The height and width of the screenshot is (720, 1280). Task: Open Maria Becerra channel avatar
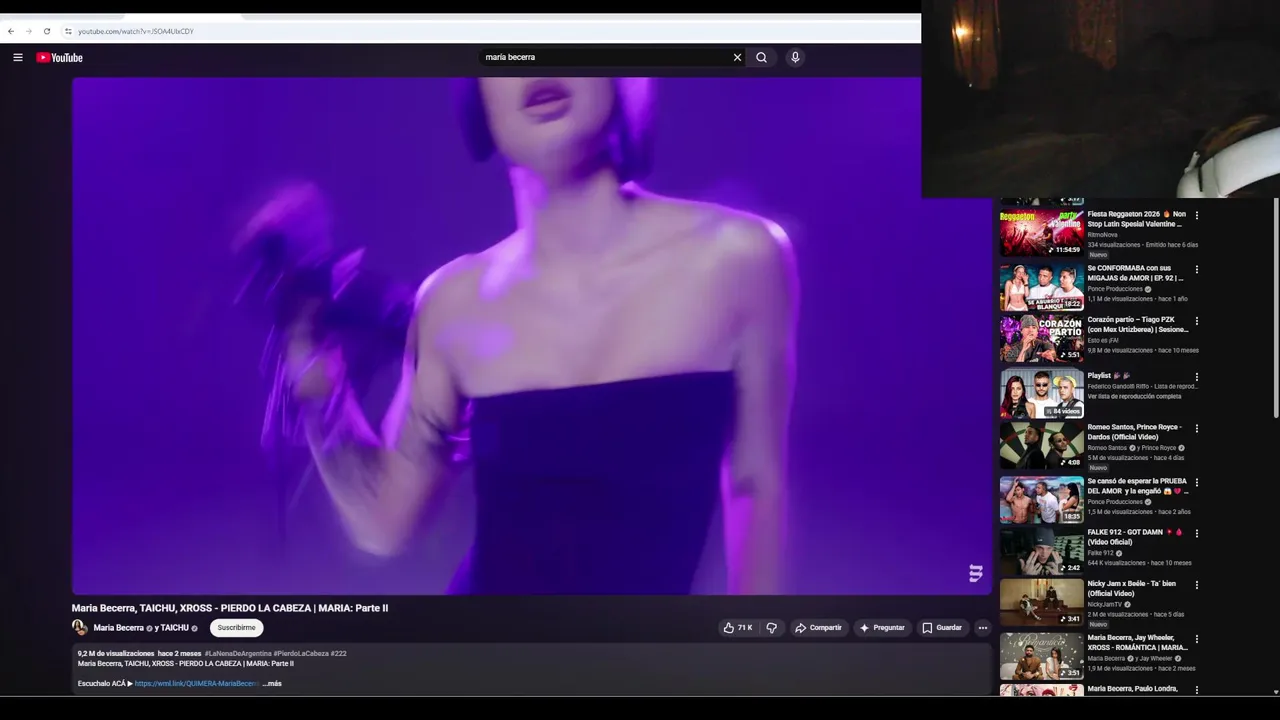pyautogui.click(x=80, y=628)
